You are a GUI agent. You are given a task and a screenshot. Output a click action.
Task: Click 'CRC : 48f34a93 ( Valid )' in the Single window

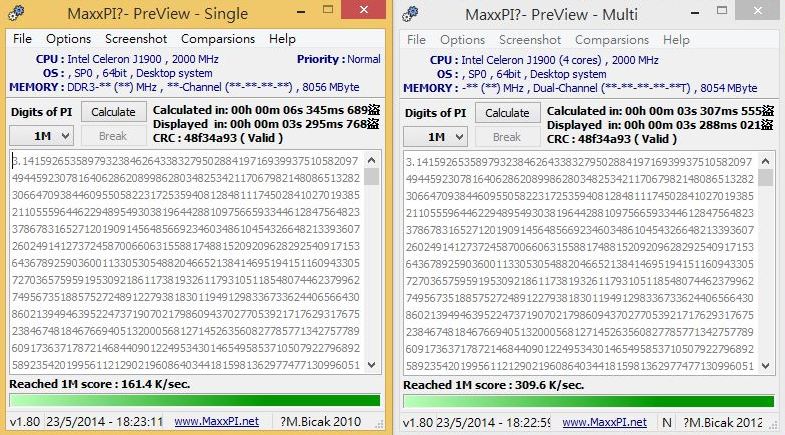point(218,138)
